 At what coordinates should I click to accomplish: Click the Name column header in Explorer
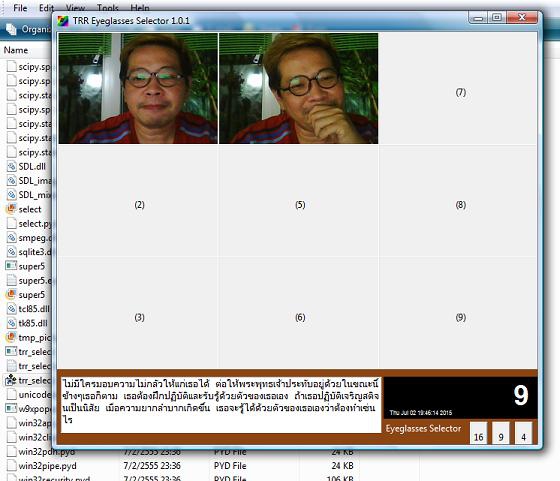coord(16,50)
